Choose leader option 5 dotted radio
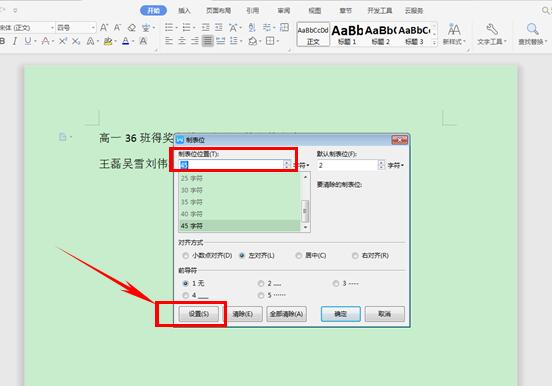 (x=261, y=295)
